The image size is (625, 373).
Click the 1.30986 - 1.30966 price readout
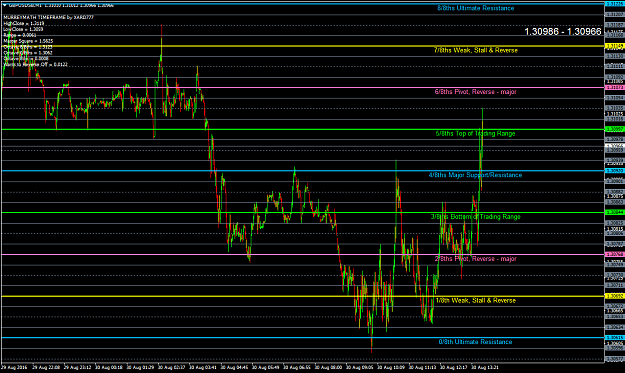point(562,31)
